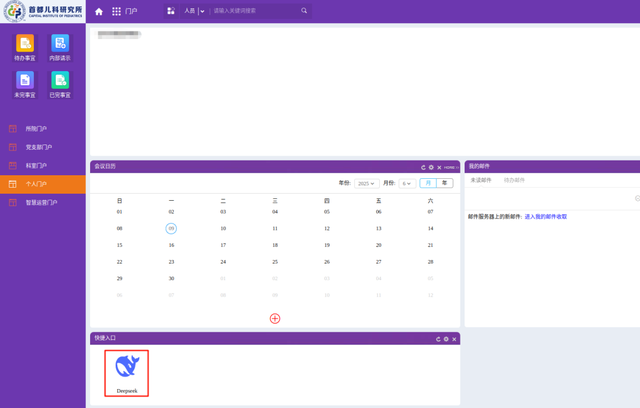Open the 未完事宜 purple tile

click(25, 84)
